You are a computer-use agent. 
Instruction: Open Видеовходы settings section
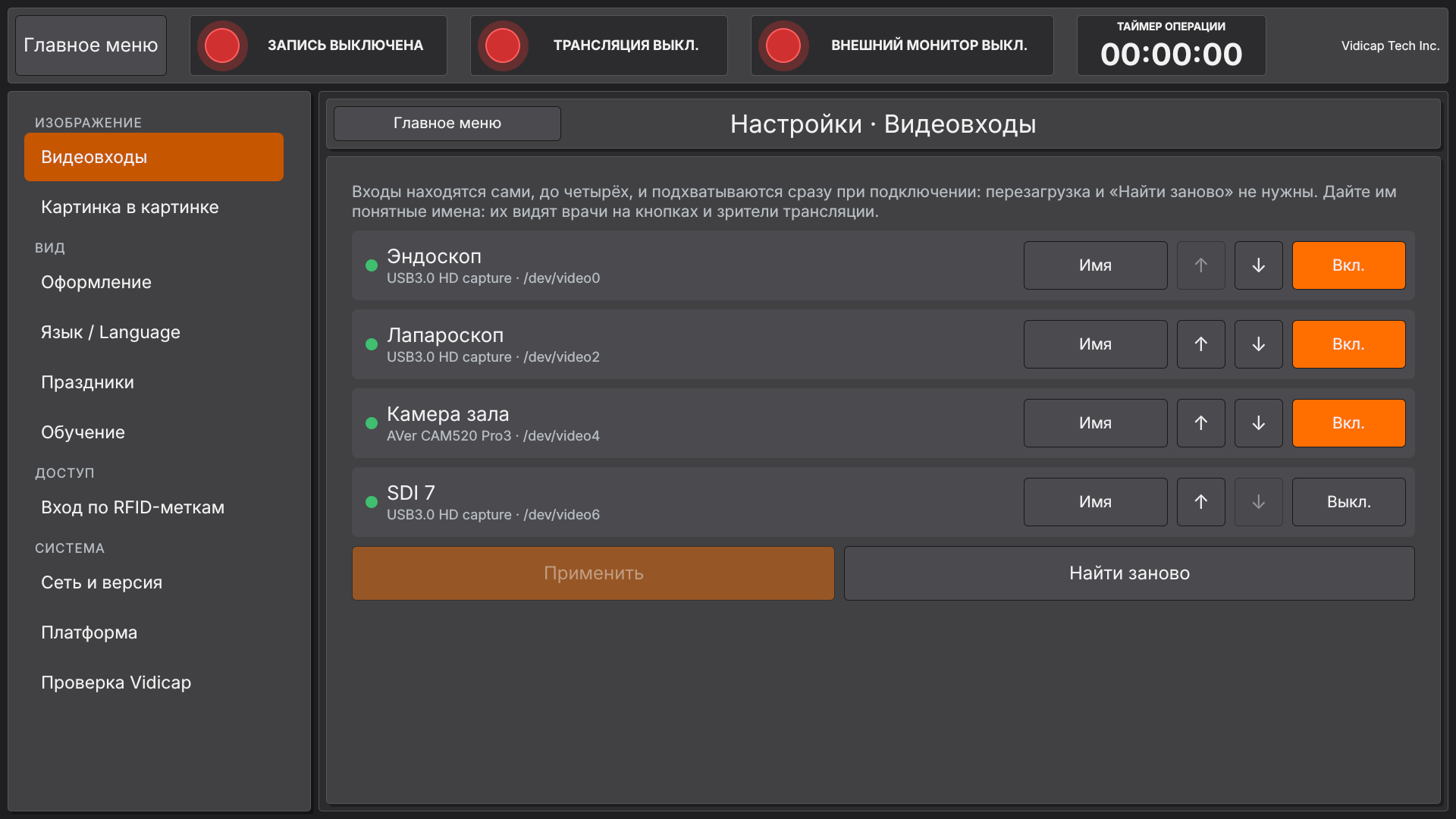154,157
